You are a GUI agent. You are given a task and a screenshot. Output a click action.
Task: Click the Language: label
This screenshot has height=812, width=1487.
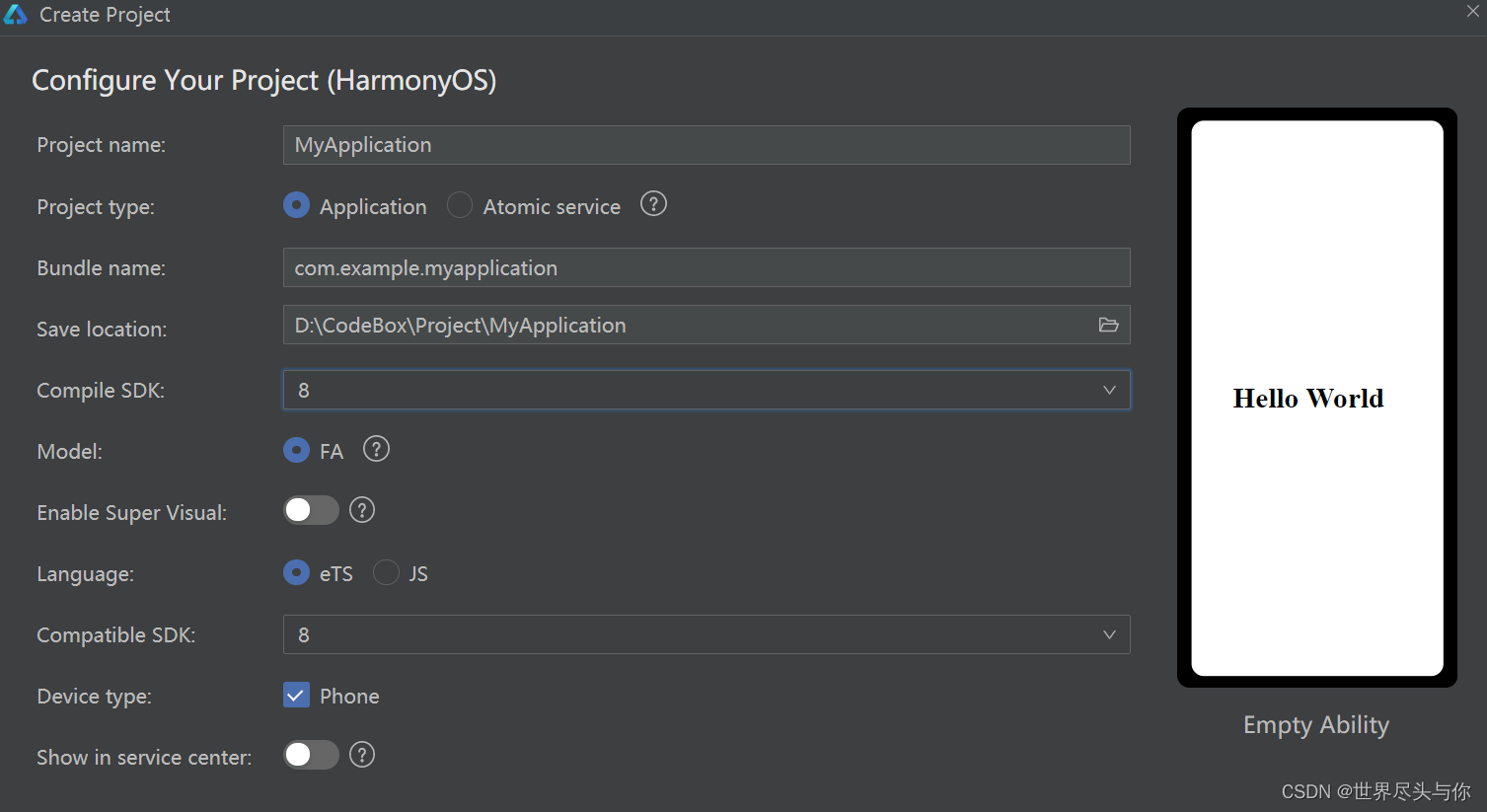86,574
